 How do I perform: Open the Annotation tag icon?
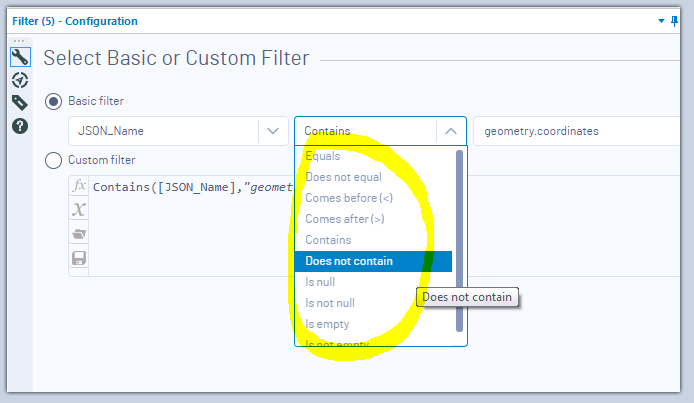pyautogui.click(x=19, y=103)
